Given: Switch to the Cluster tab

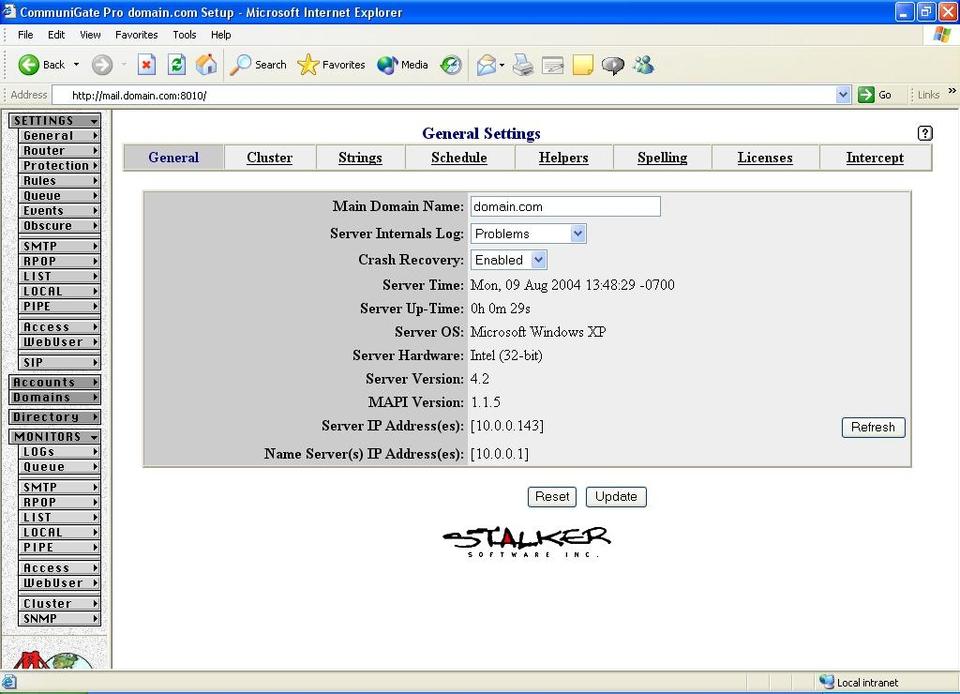Looking at the screenshot, I should click(x=269, y=158).
